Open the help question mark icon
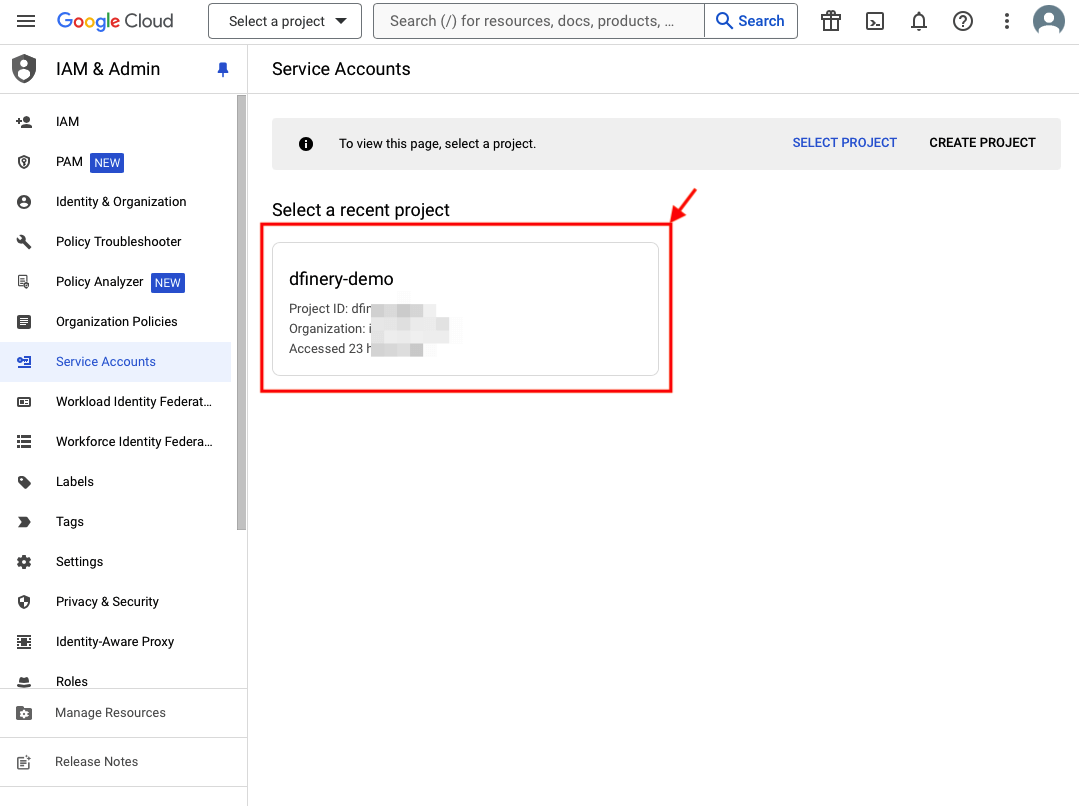 pyautogui.click(x=963, y=21)
